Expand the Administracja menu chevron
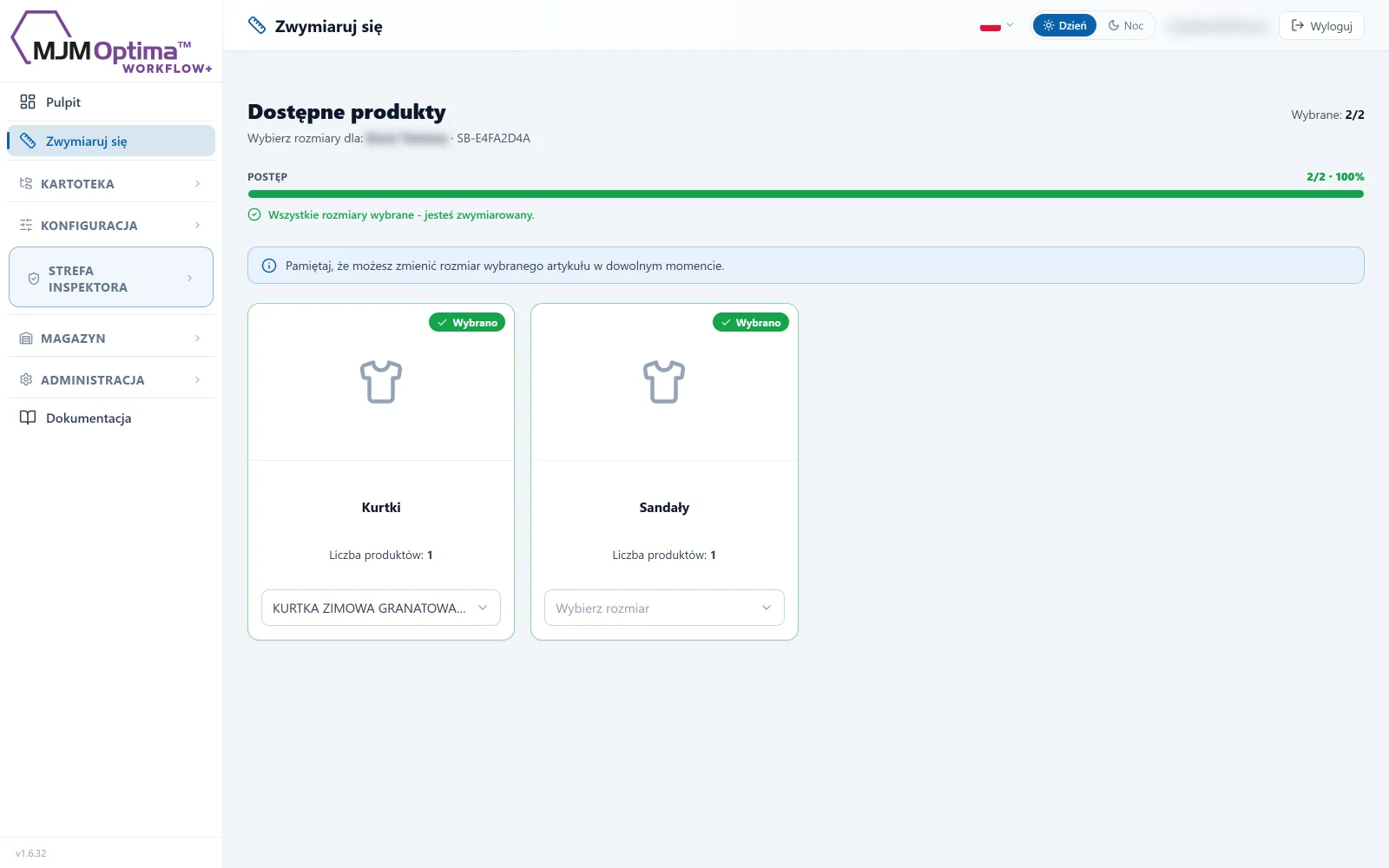The image size is (1389, 868). pos(197,379)
